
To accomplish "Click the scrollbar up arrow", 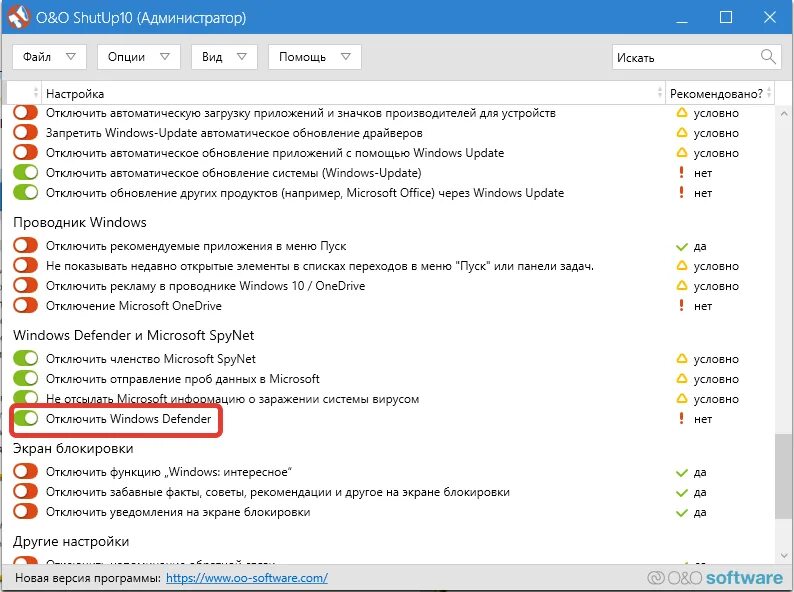I will 784,114.
